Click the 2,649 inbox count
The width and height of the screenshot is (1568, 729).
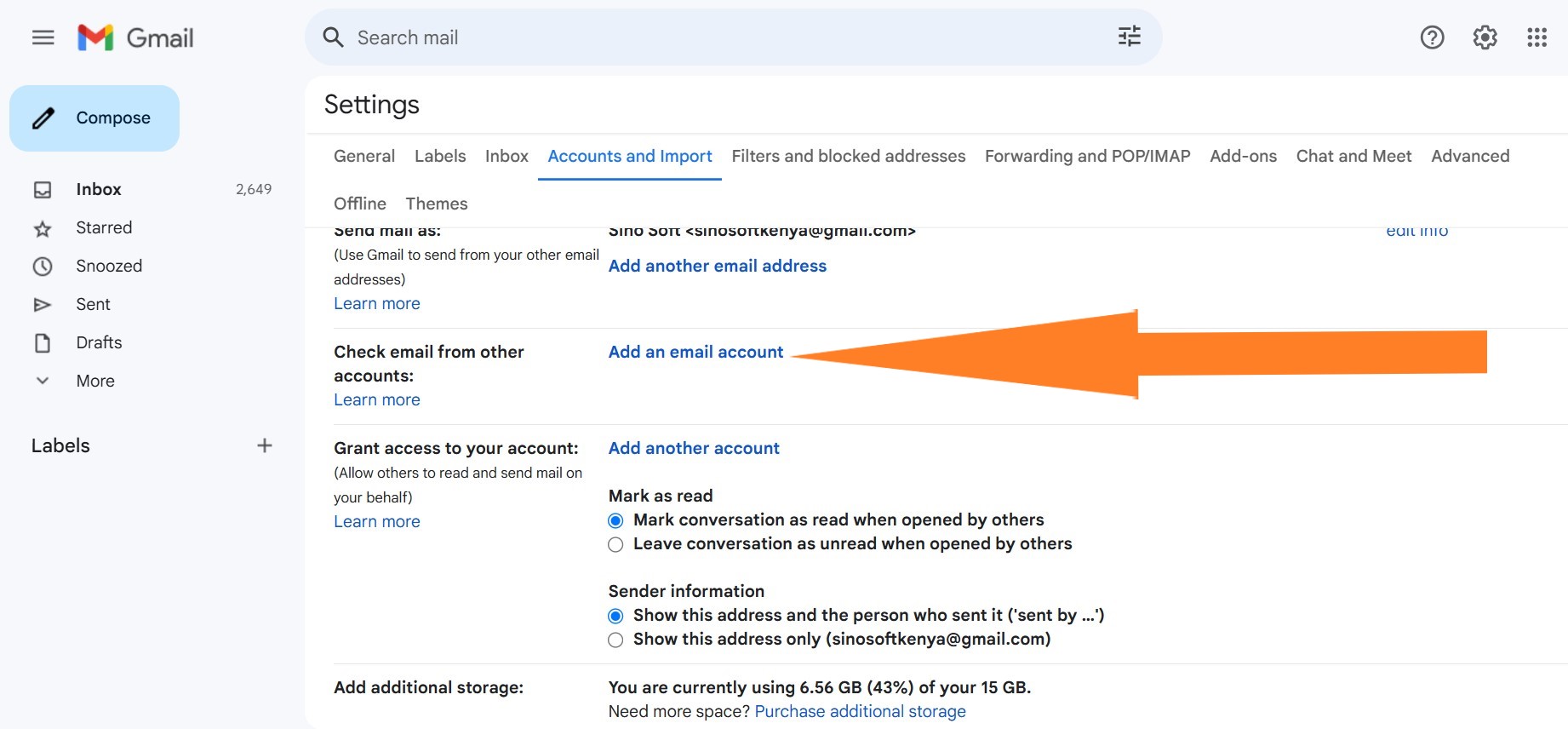pyautogui.click(x=254, y=189)
